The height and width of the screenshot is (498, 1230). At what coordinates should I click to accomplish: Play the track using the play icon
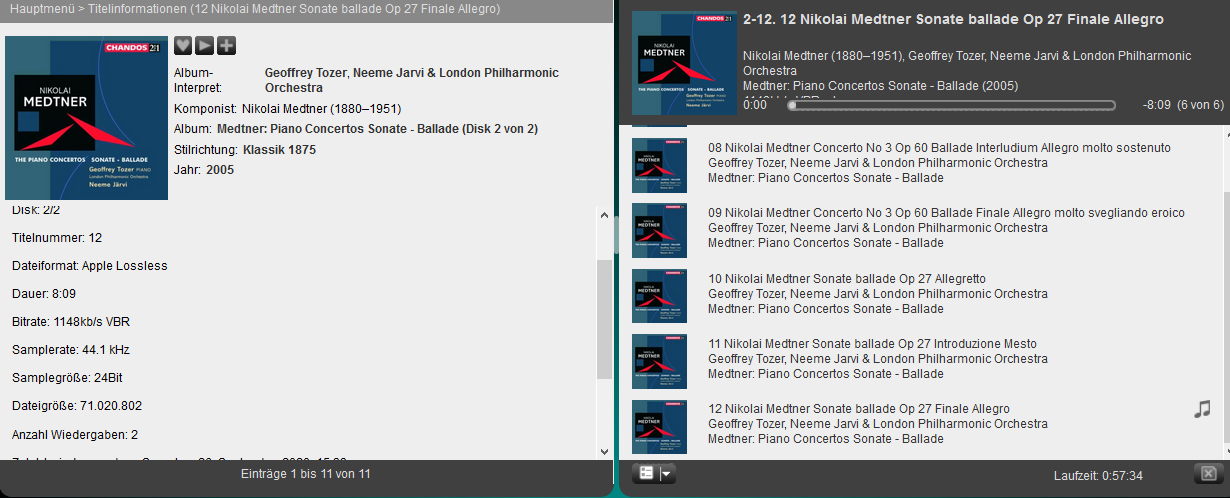205,45
